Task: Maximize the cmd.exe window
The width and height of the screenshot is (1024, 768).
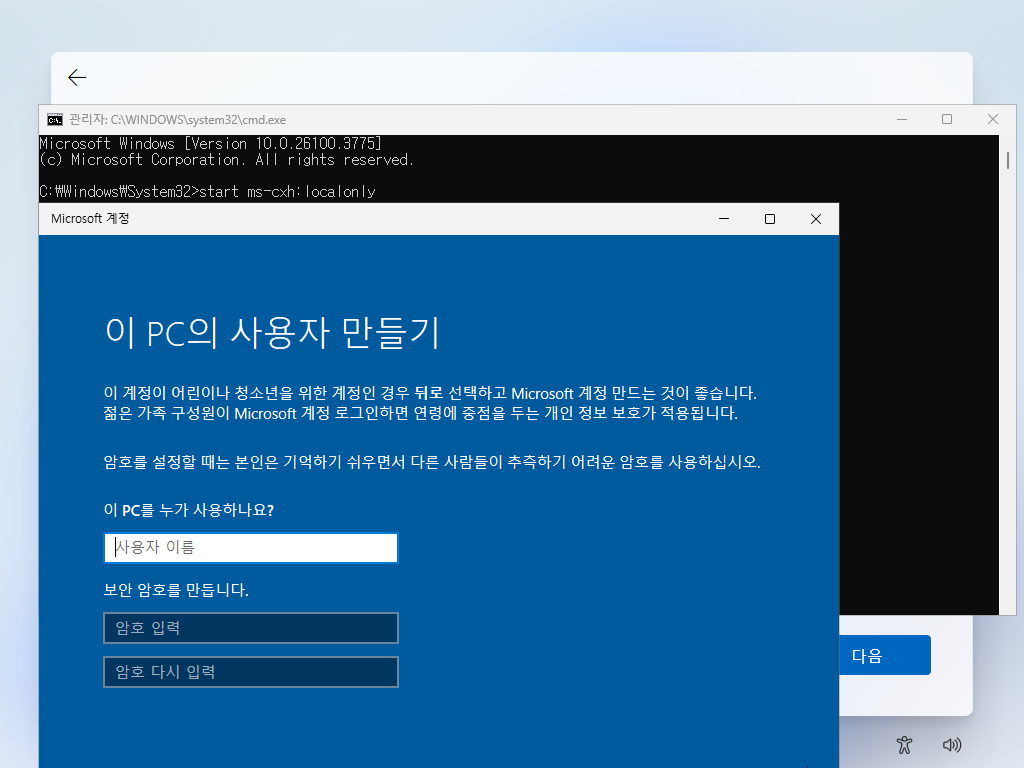Action: click(x=947, y=120)
